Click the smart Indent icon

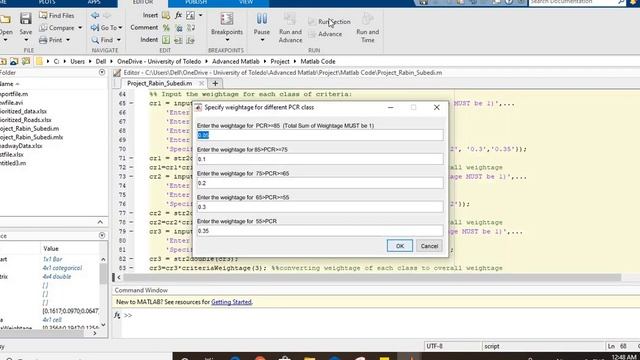[x=166, y=40]
